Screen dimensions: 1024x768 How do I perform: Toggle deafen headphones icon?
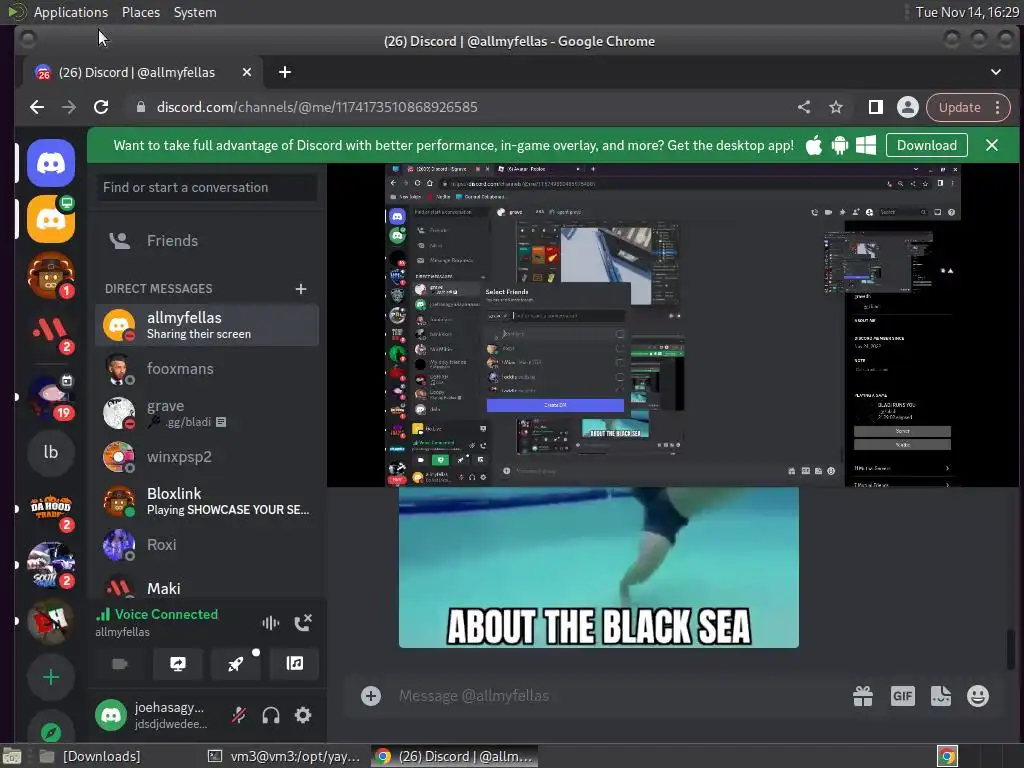coord(271,716)
